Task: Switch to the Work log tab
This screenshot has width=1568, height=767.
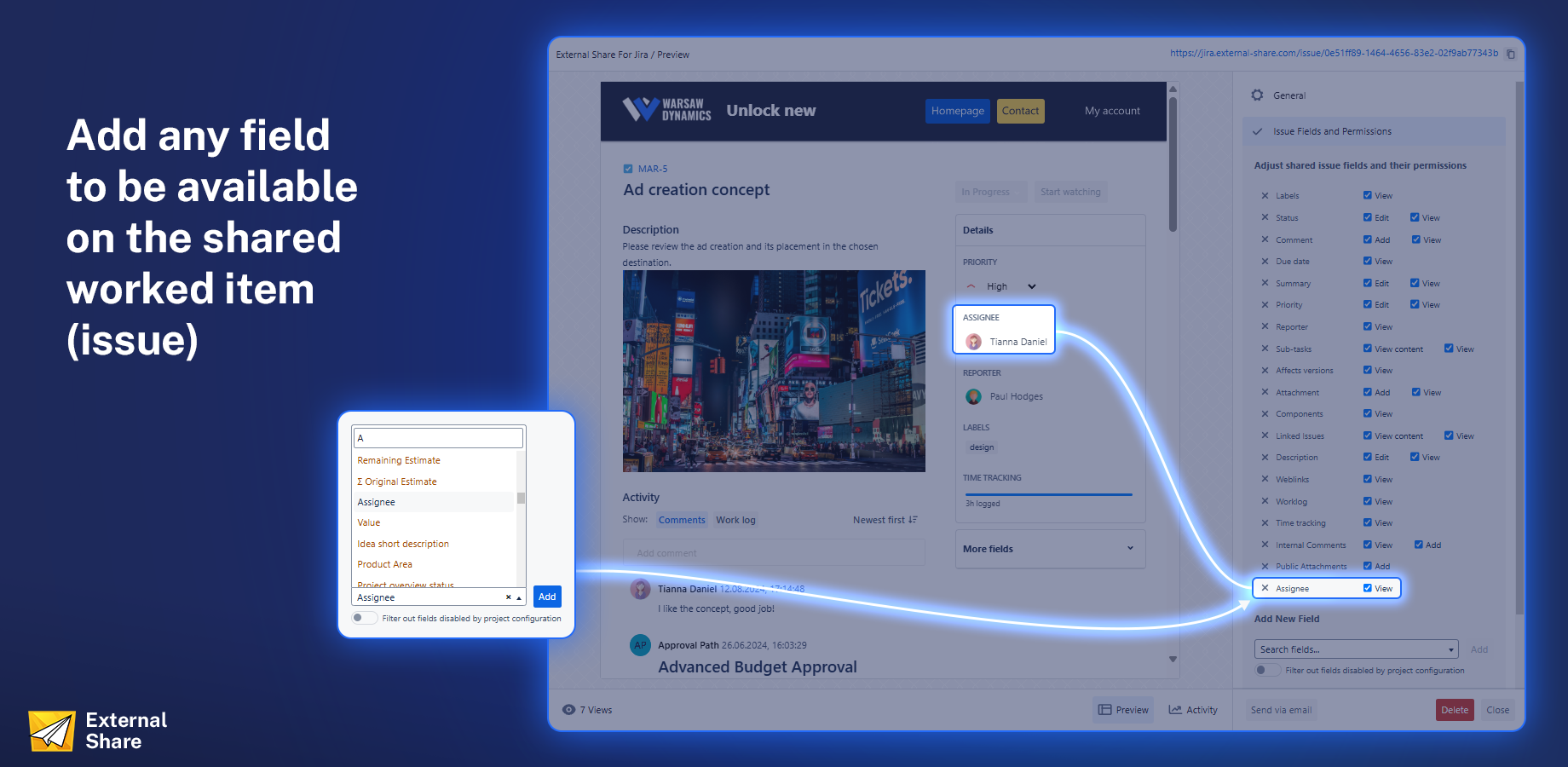Action: coord(735,520)
